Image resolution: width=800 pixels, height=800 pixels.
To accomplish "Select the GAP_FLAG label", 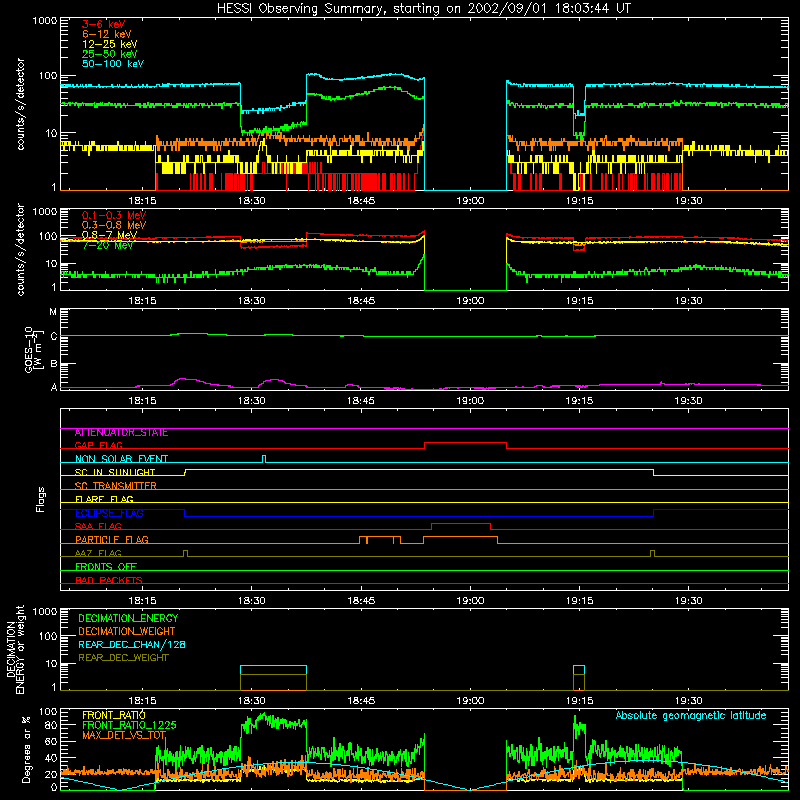I will pos(98,445).
